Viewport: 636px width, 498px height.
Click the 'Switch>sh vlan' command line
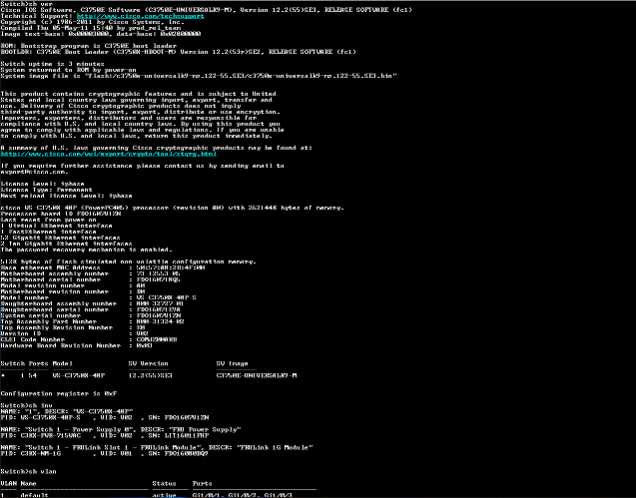click(28, 472)
